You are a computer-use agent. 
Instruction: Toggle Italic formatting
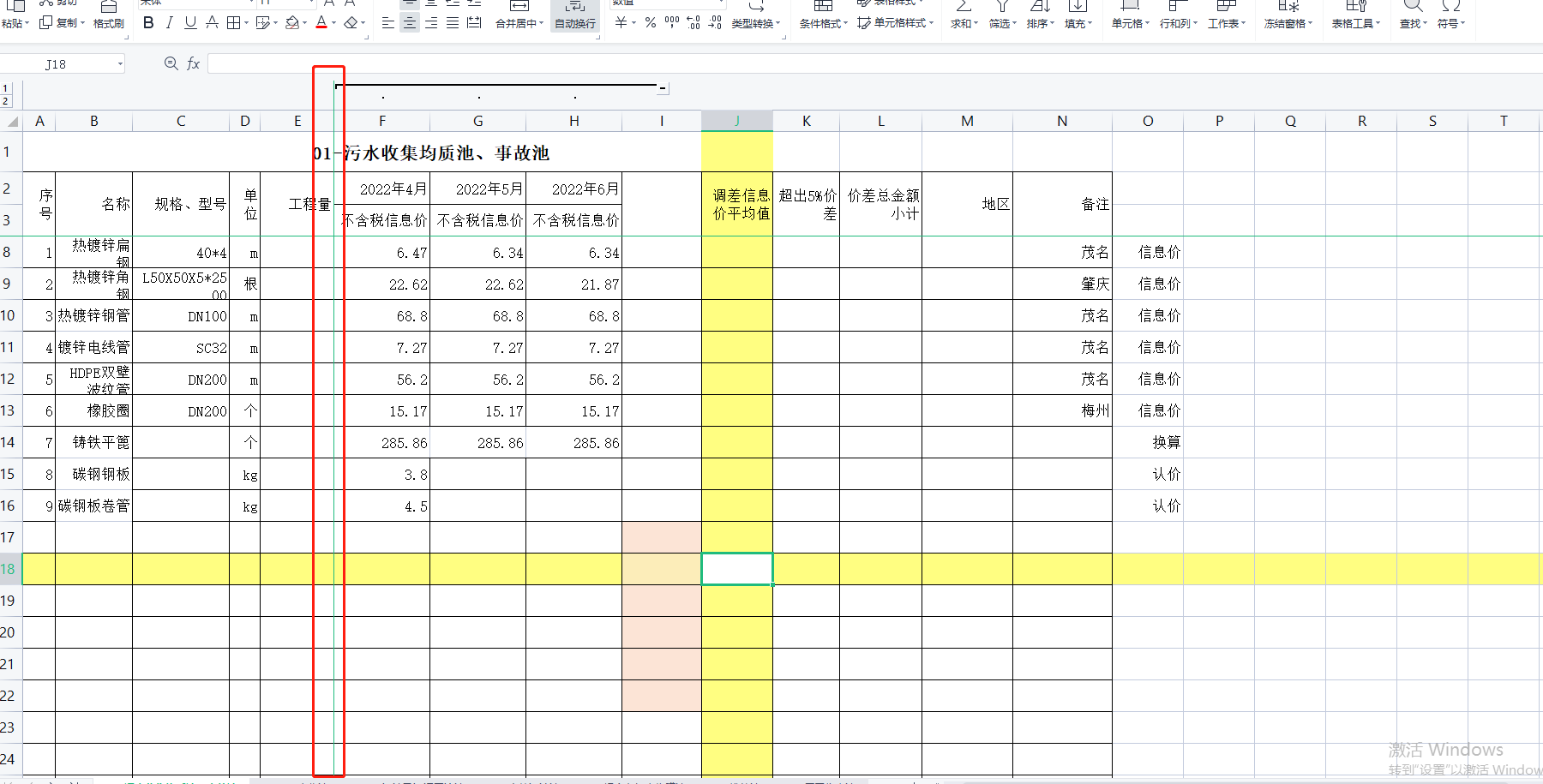click(x=169, y=23)
